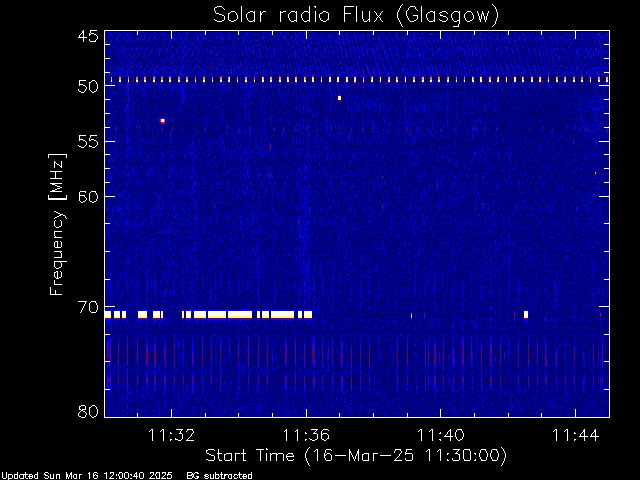The width and height of the screenshot is (640, 480).
Task: Click the 80 frequency tick label
Action: (x=88, y=411)
